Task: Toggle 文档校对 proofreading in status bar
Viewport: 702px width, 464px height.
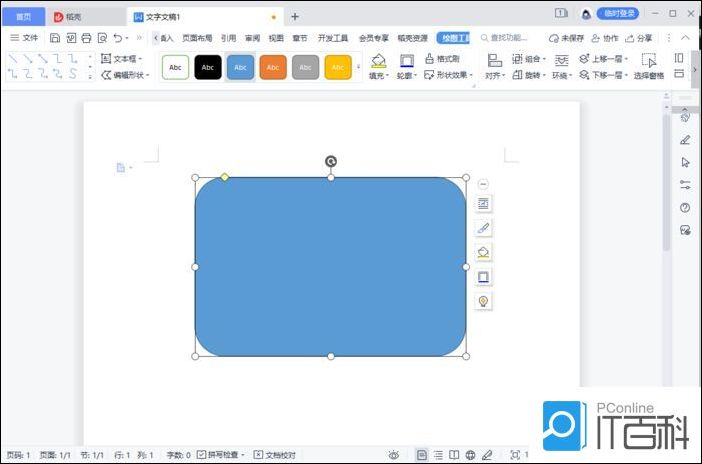Action: (x=275, y=455)
